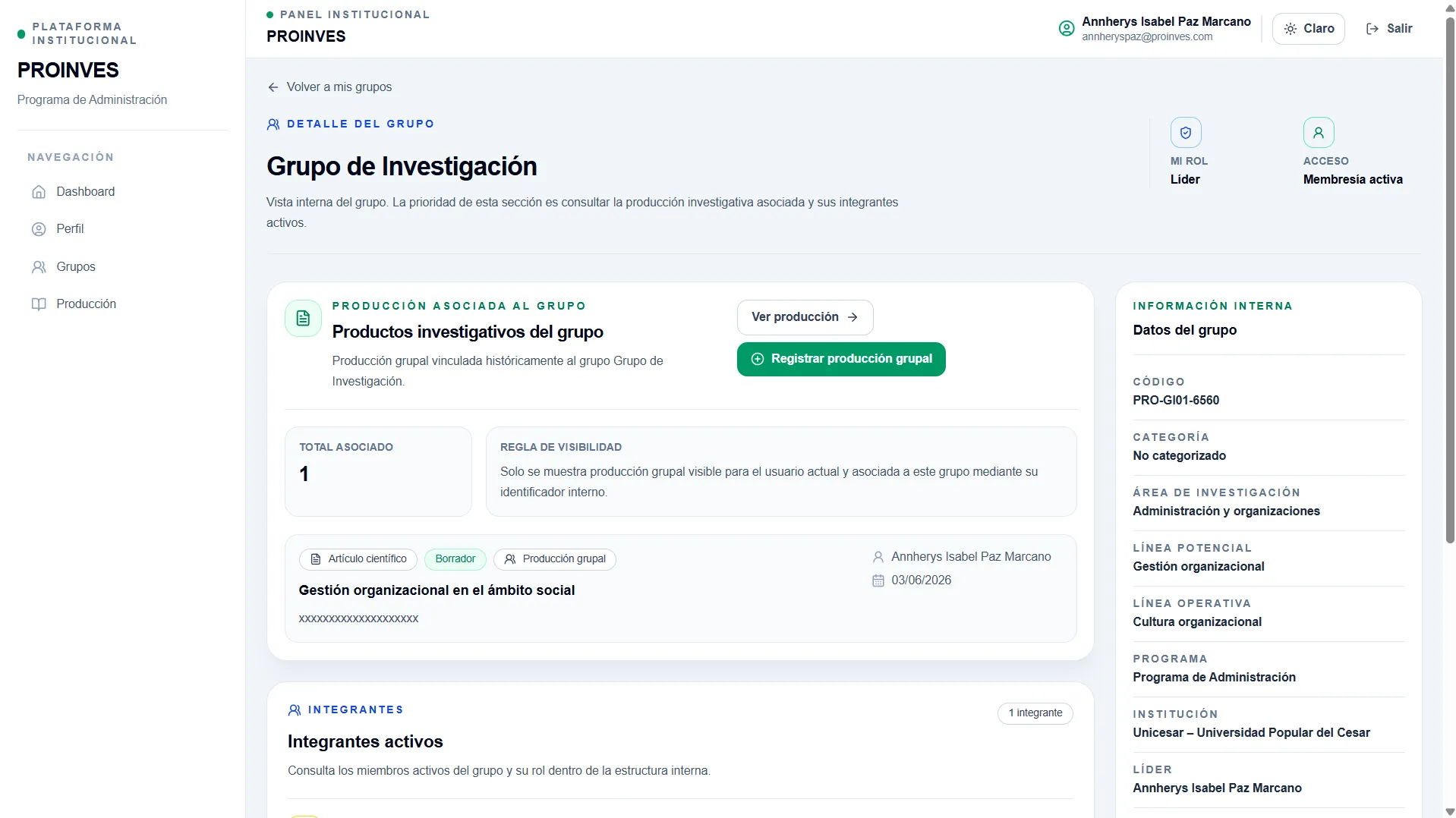Click the PROINVES logo title in the sidebar
1456x818 pixels.
[x=68, y=71]
